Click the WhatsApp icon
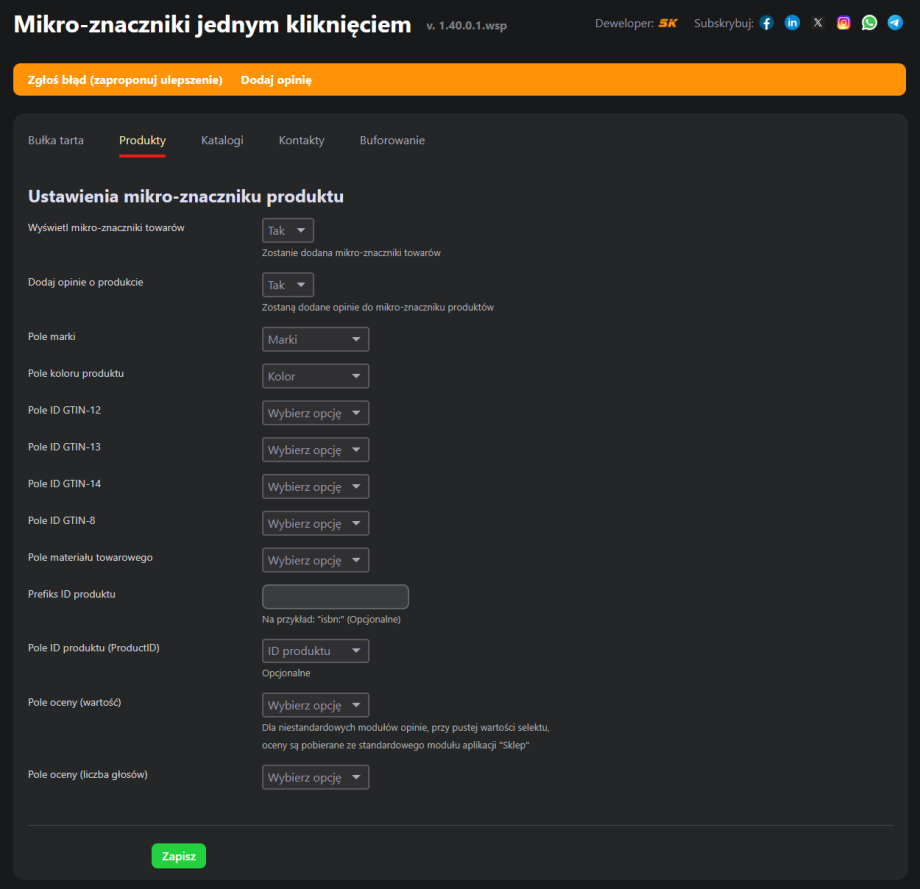 pyautogui.click(x=869, y=22)
